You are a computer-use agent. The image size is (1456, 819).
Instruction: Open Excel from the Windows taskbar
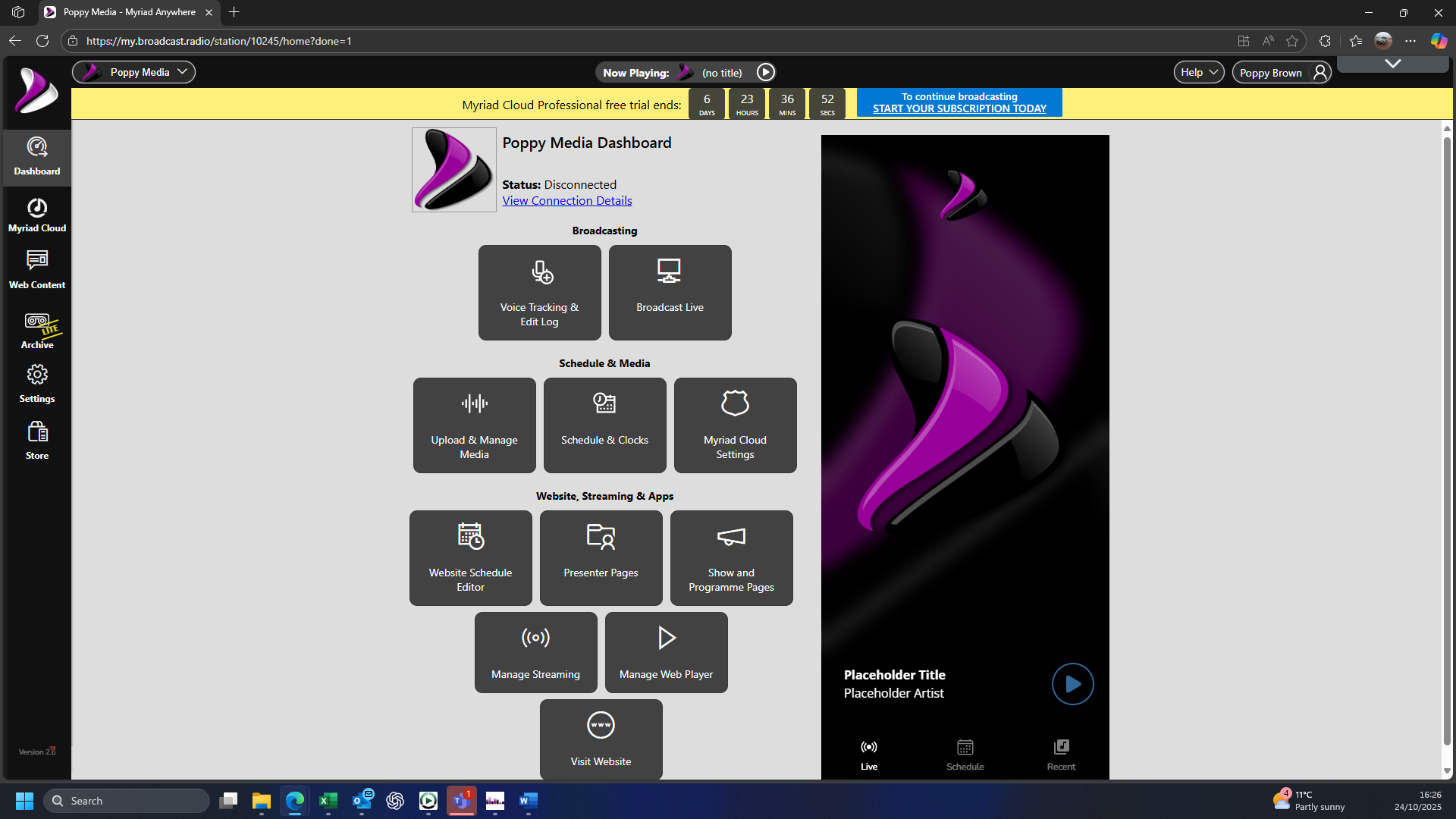coord(328,801)
